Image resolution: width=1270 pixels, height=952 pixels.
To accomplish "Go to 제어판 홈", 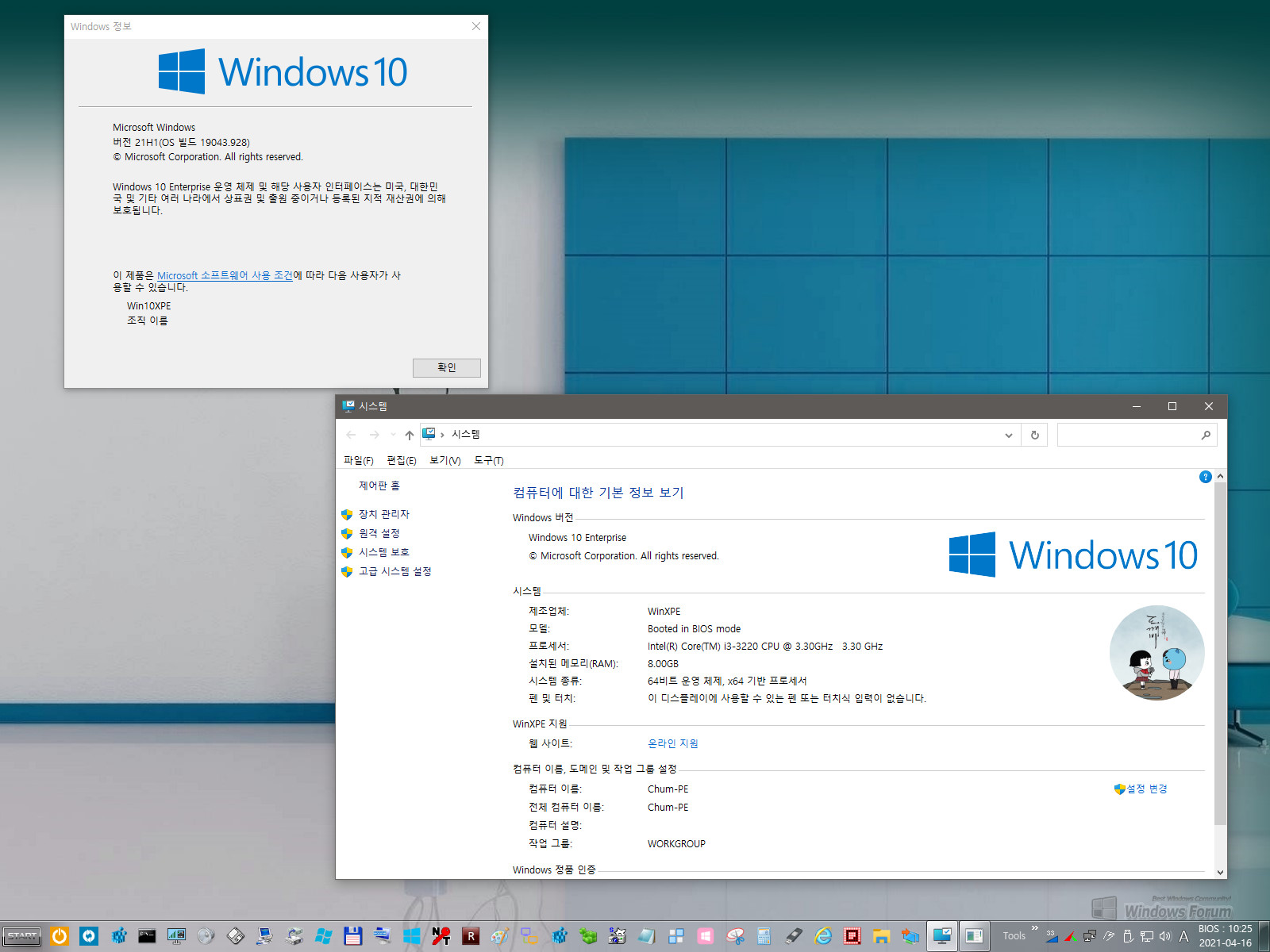I will pos(379,486).
